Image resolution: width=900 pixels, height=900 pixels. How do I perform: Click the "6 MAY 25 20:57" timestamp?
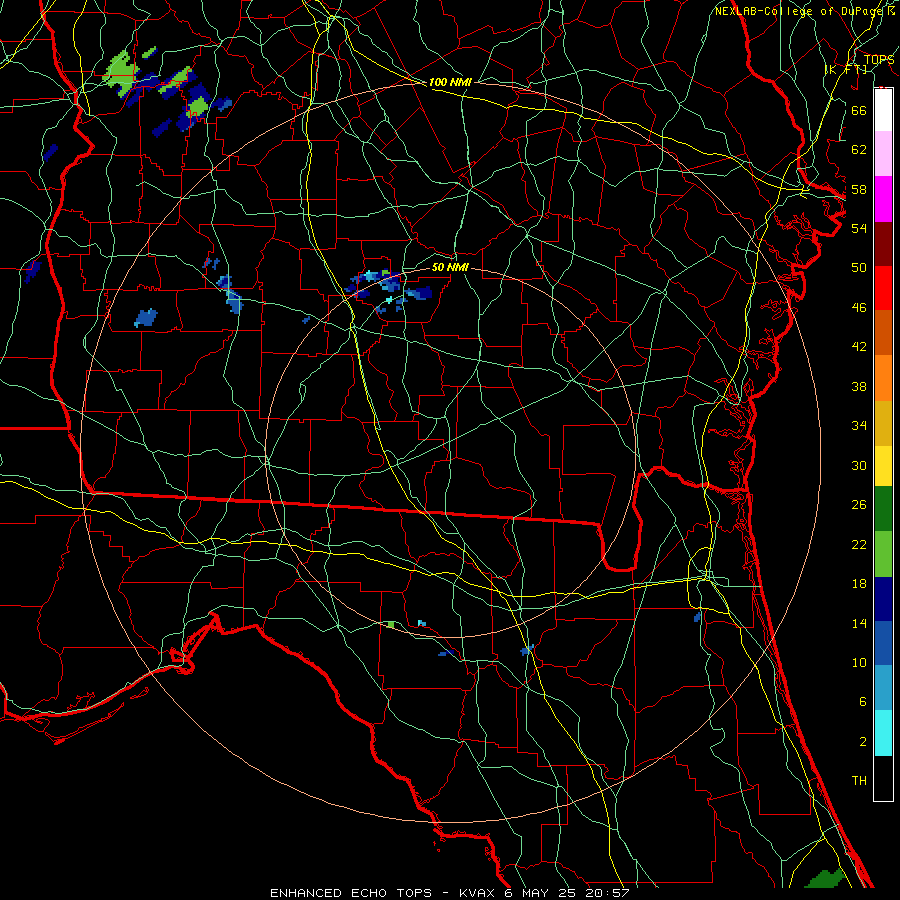[567, 893]
